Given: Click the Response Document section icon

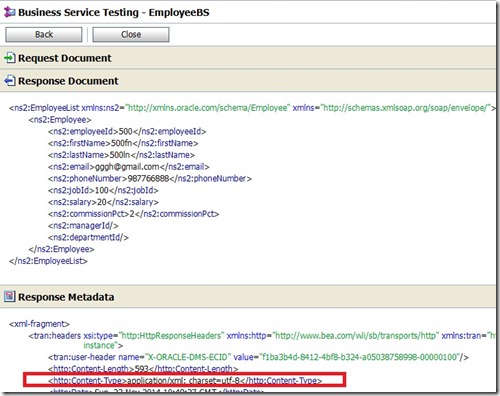Looking at the screenshot, I should [10, 81].
